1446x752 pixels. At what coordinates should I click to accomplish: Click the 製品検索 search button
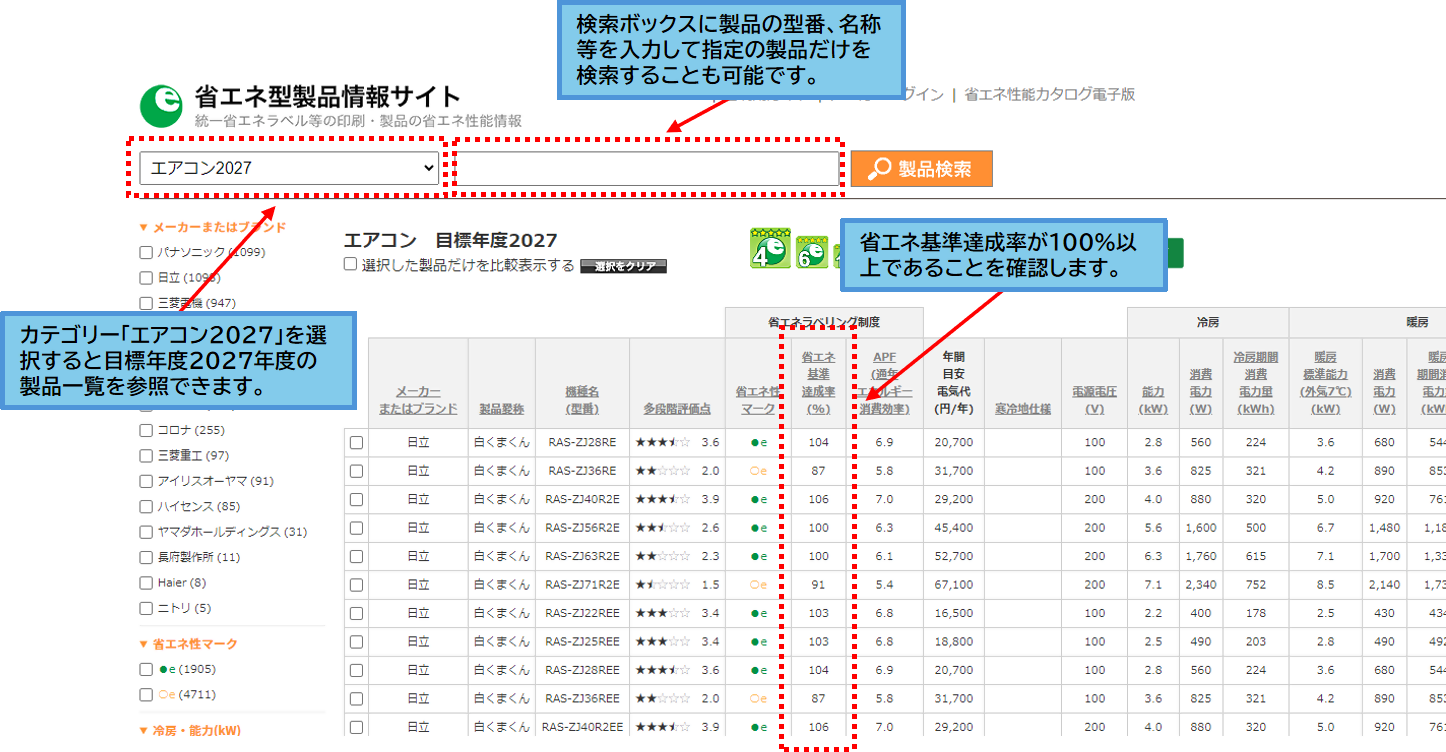(x=921, y=169)
